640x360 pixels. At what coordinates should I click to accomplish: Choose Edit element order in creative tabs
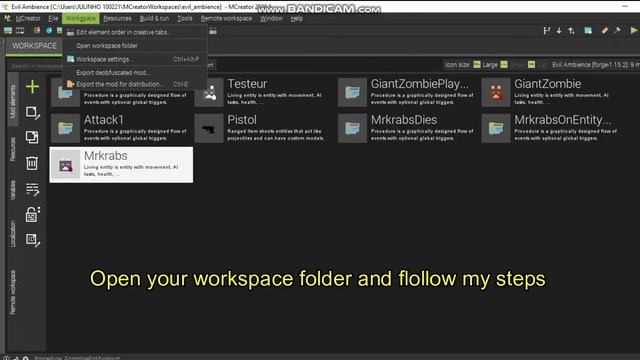coord(135,32)
